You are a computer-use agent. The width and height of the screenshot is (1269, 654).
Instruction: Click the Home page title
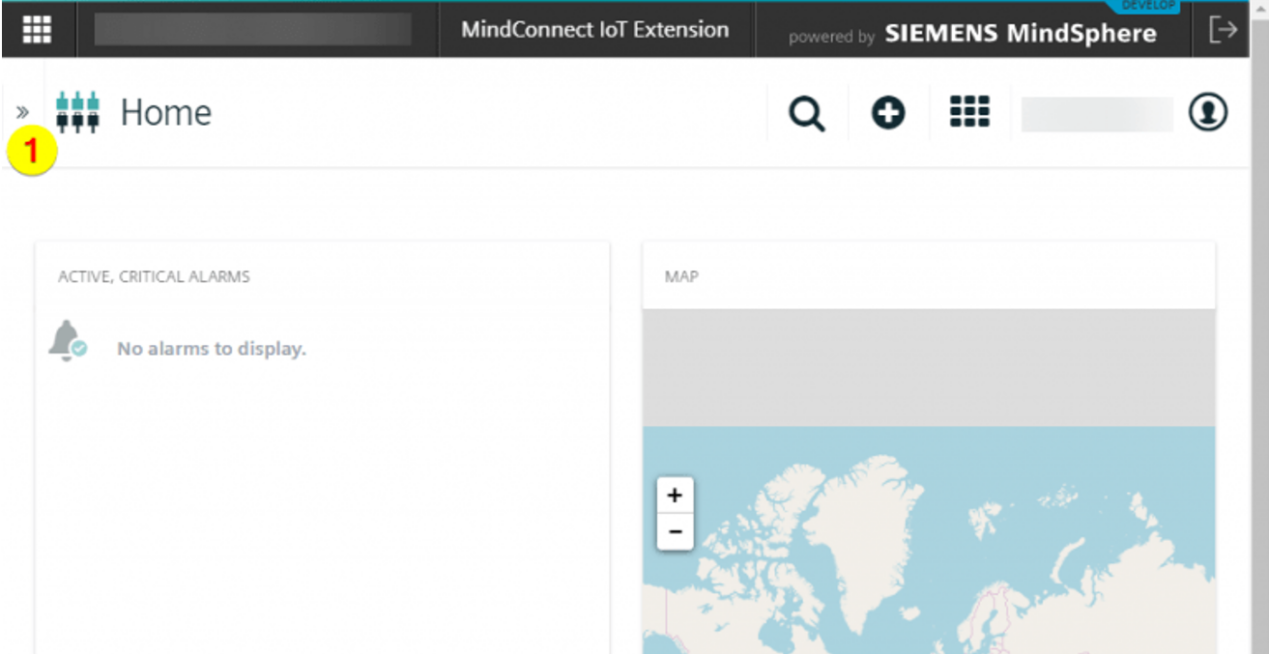pos(166,113)
